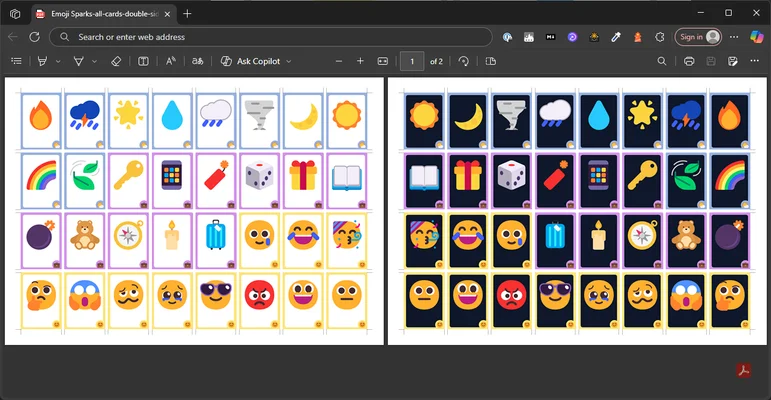Toggle the Page view layout icon

click(490, 61)
